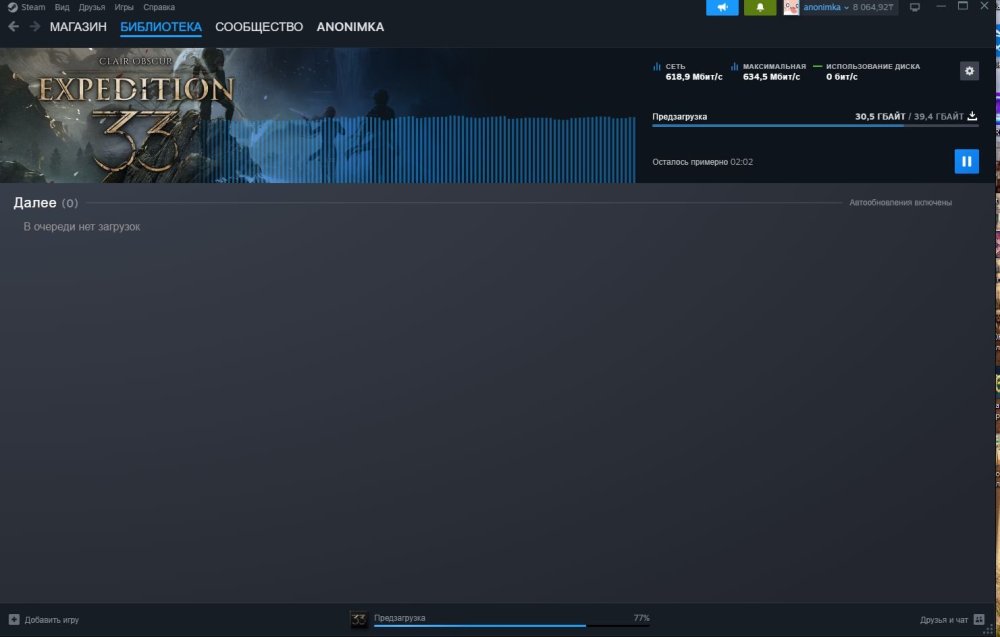Open download settings gear icon
The width and height of the screenshot is (1000, 637).
coord(969,71)
